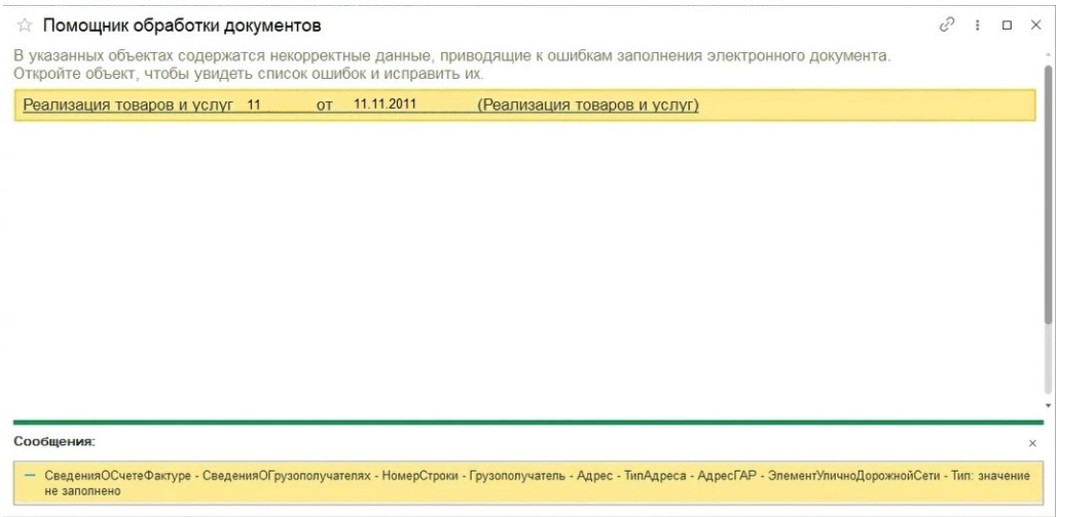Select the СведенияОСчетеФактуре error message
Screen dimensions: 1072x517
pyautogui.click(x=537, y=483)
